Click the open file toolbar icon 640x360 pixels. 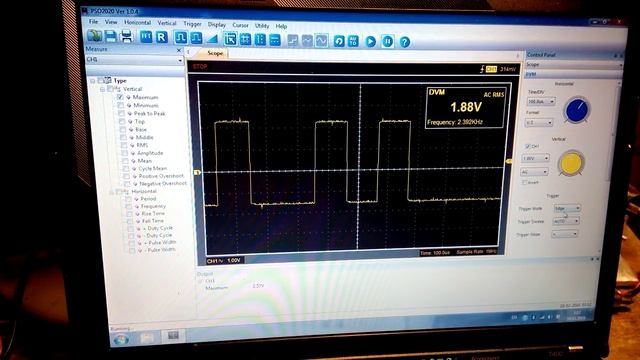(95, 36)
